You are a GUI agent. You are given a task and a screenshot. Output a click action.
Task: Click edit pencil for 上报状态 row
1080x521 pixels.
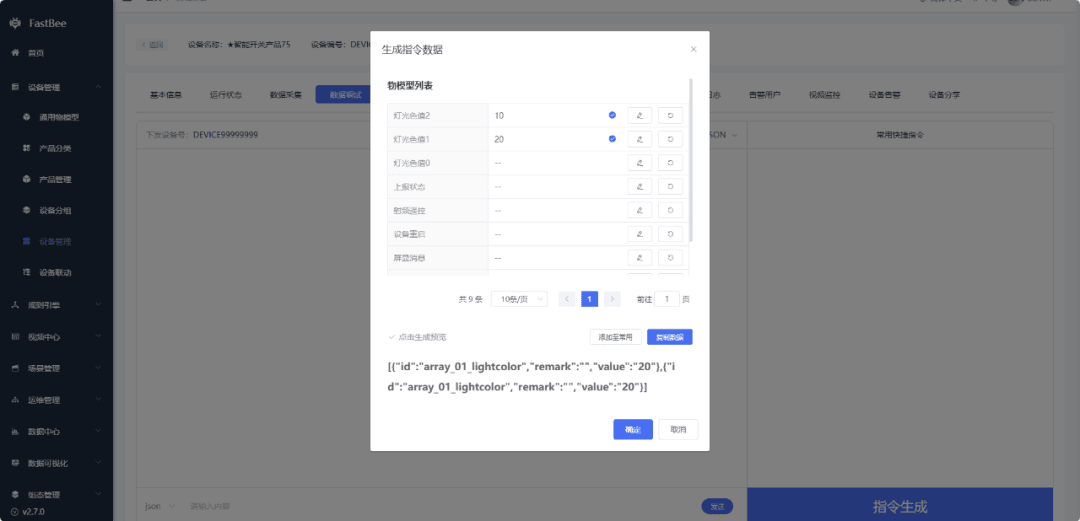(639, 187)
